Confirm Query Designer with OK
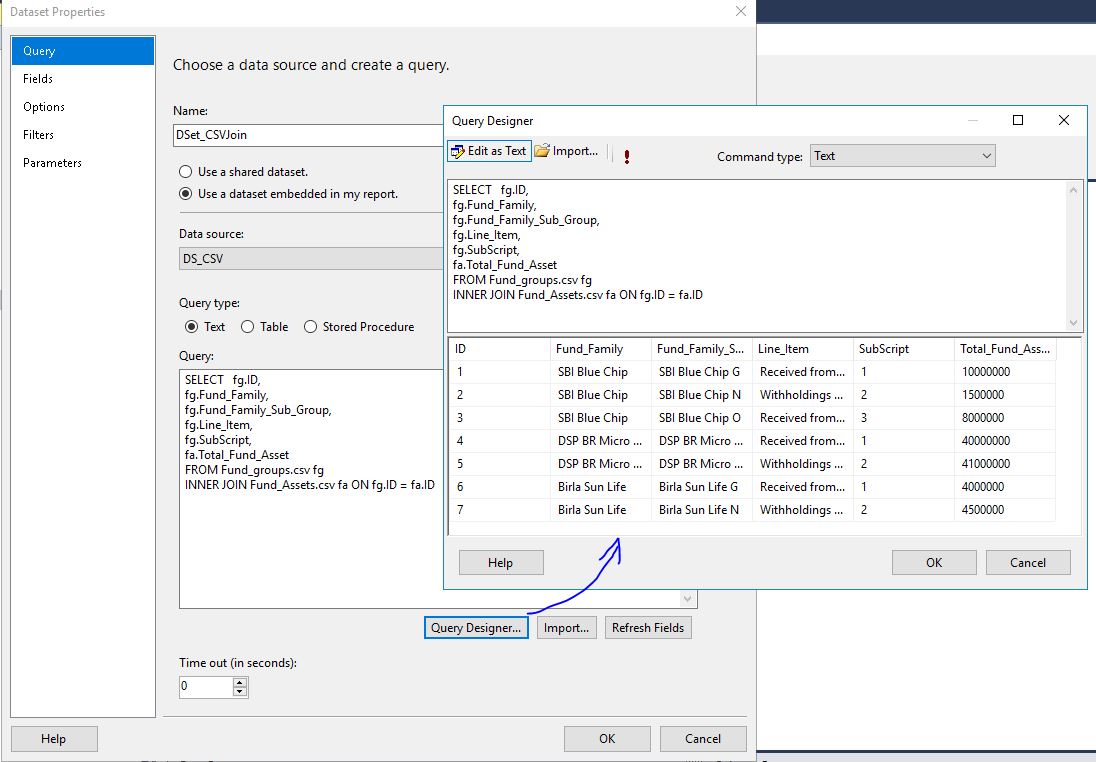This screenshot has width=1096, height=762. pos(933,562)
